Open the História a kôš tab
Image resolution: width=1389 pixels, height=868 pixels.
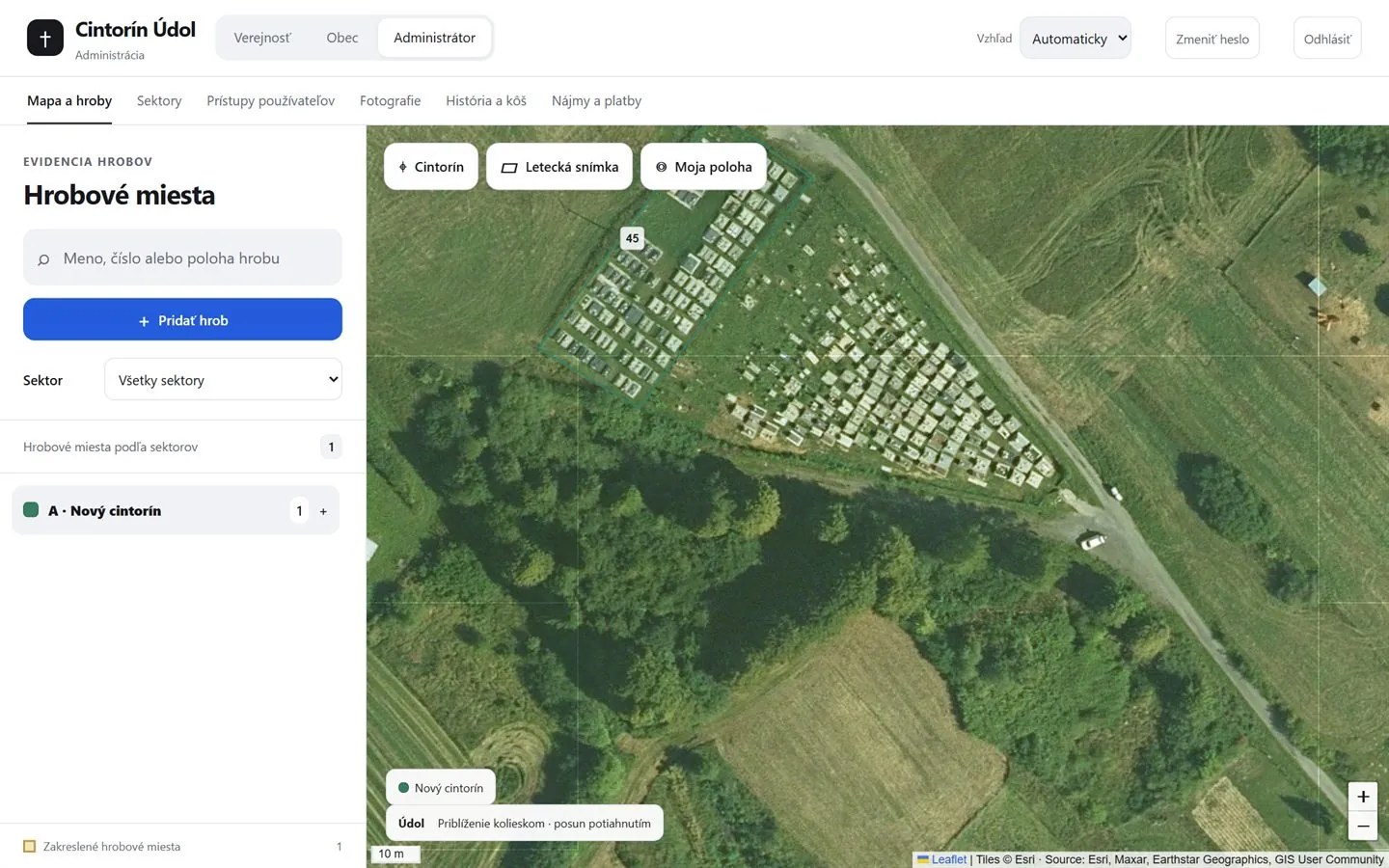[486, 101]
